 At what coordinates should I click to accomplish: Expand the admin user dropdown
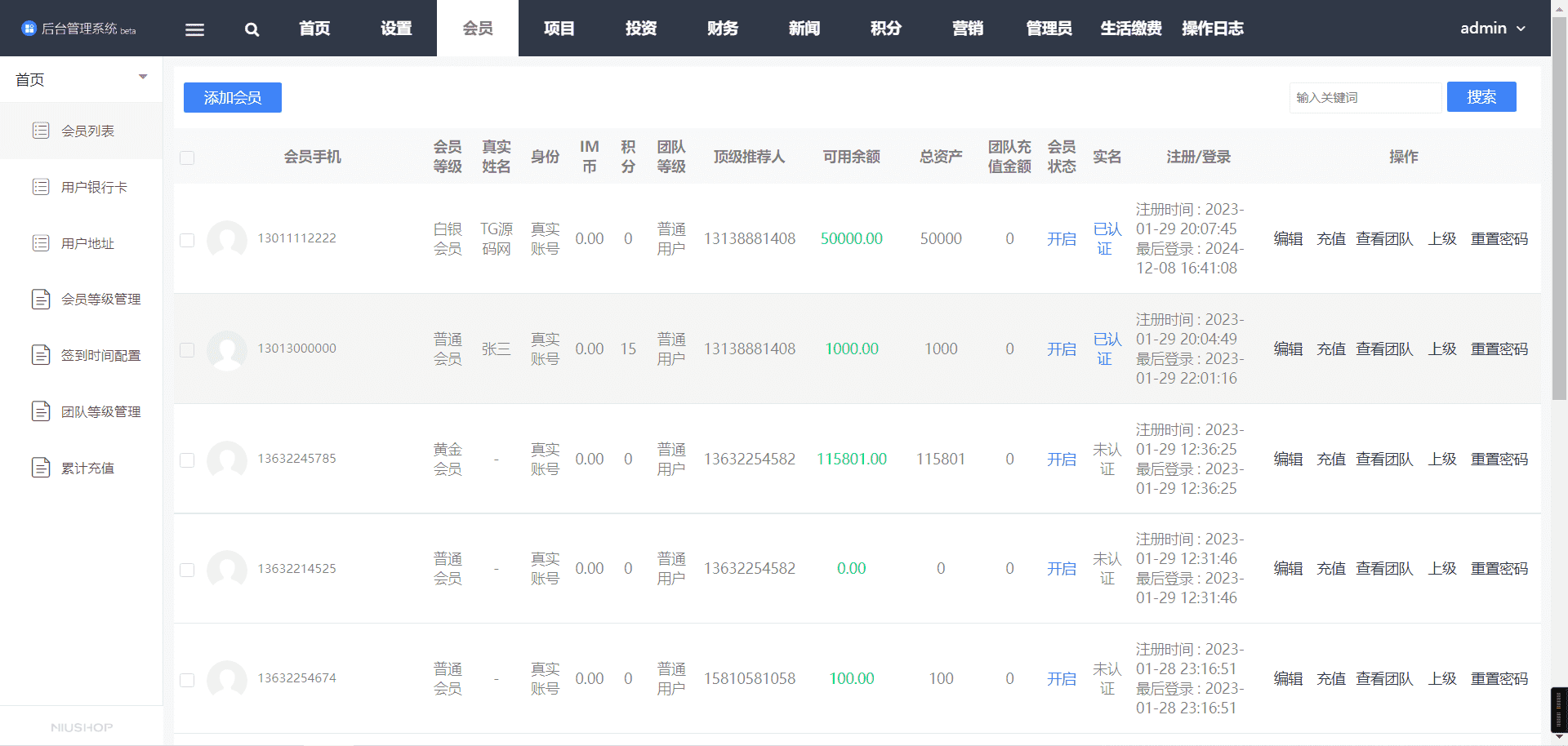1493,29
